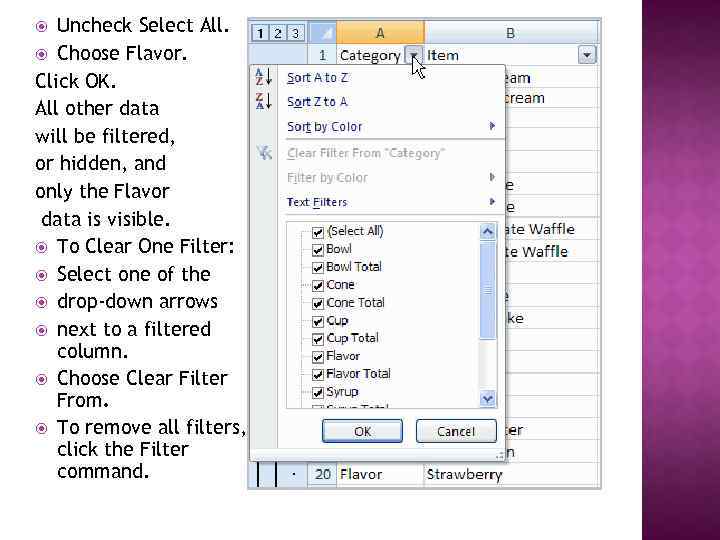The image size is (720, 540).
Task: Uncheck the Cone Total checkbox
Action: click(x=317, y=302)
